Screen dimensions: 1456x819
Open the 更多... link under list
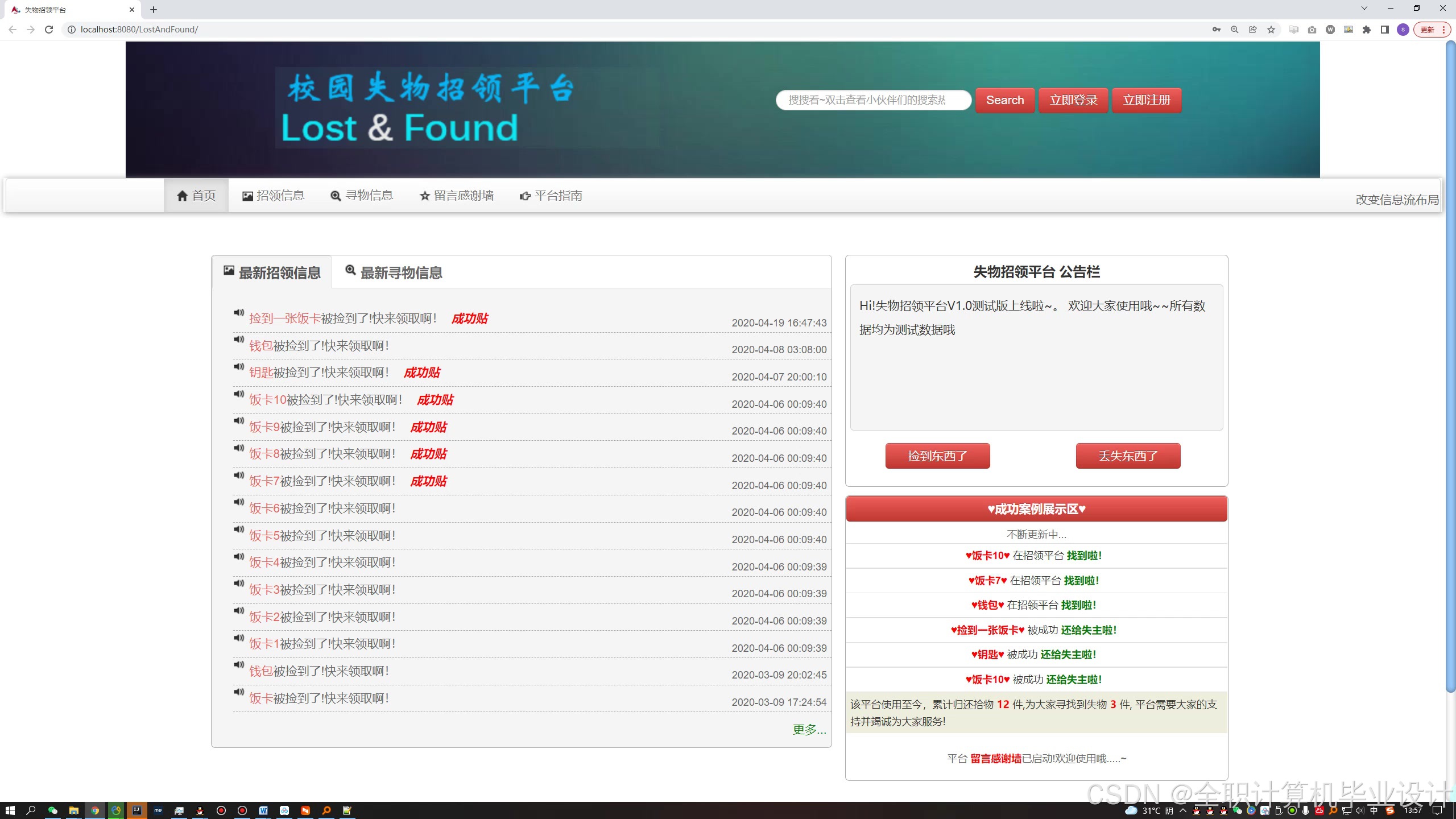tap(809, 729)
